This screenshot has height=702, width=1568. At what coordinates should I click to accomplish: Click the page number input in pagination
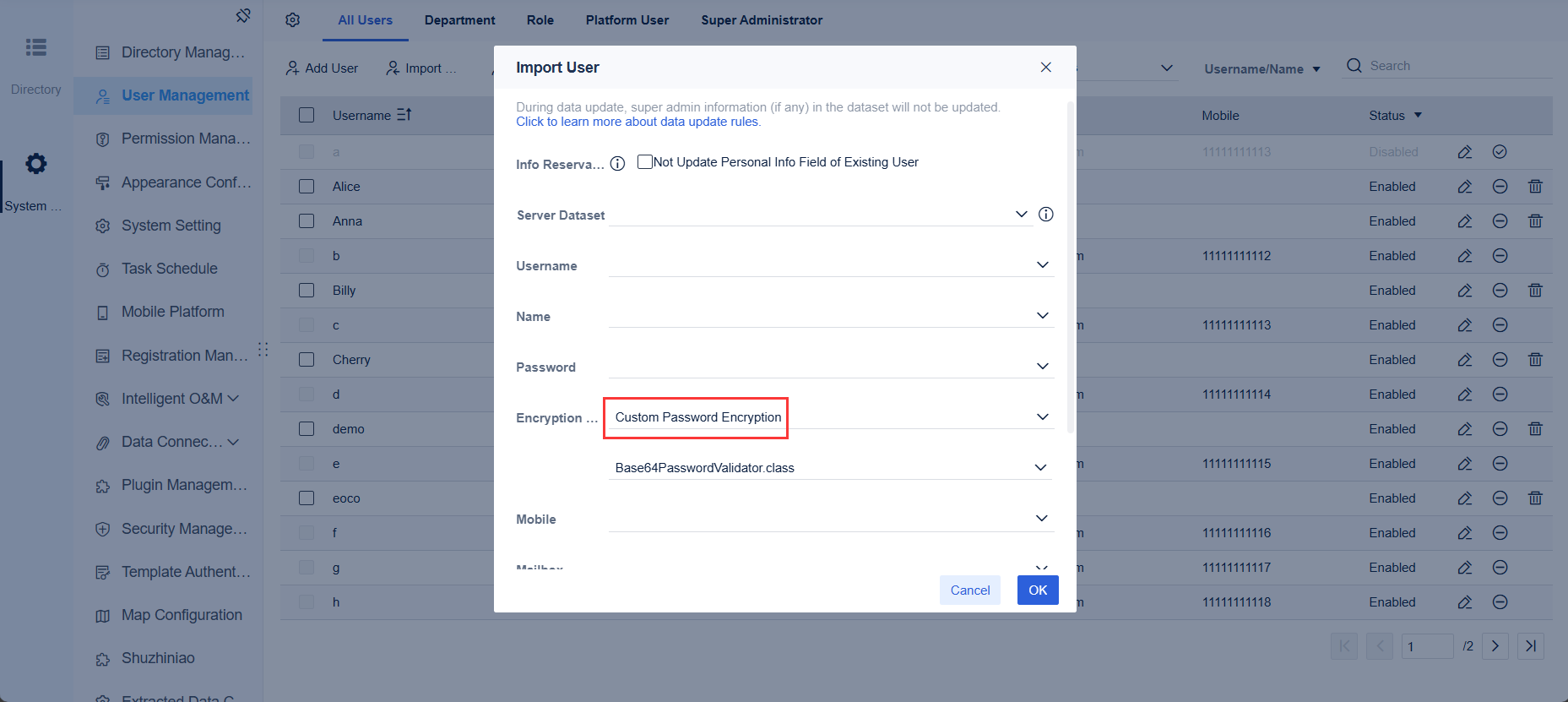point(1427,645)
